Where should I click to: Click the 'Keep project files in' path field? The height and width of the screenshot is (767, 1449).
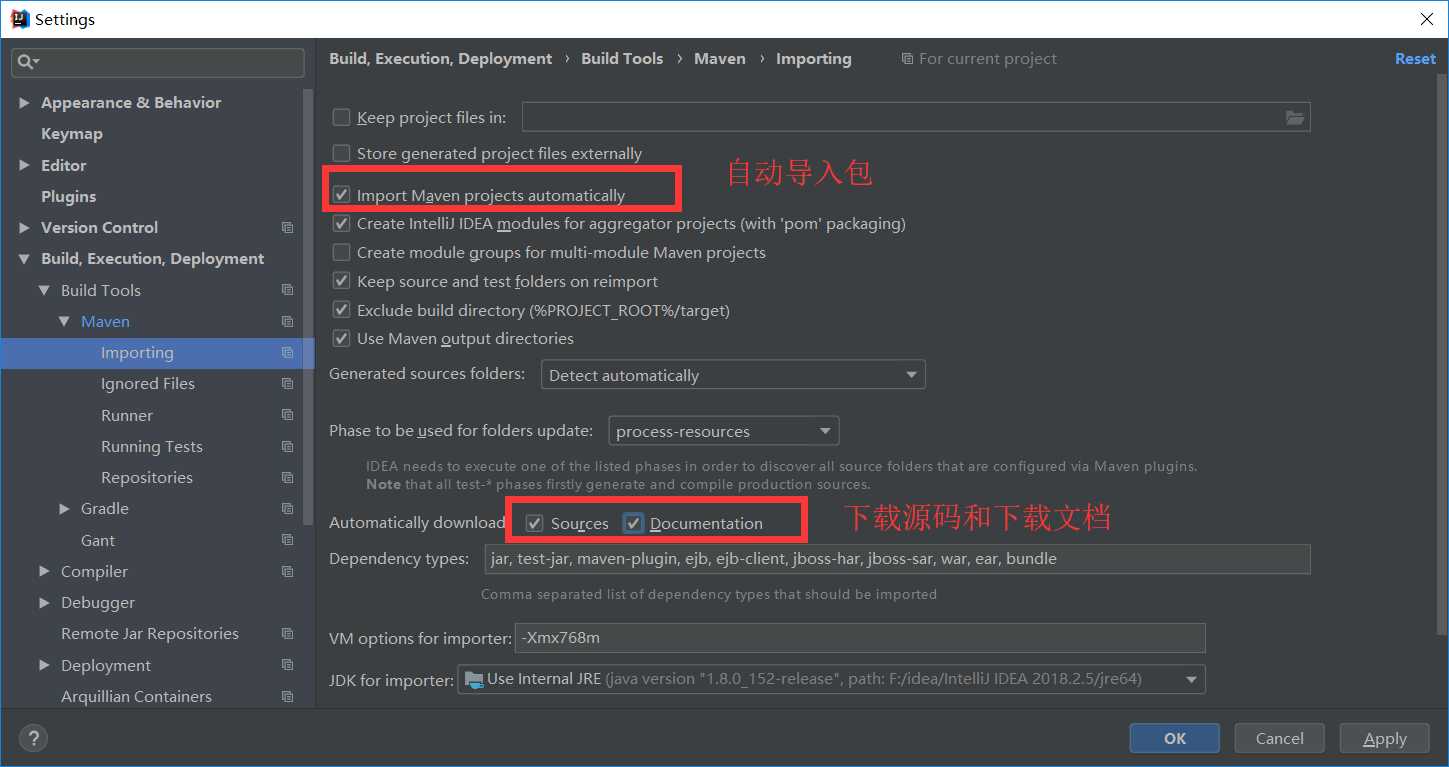(x=916, y=118)
